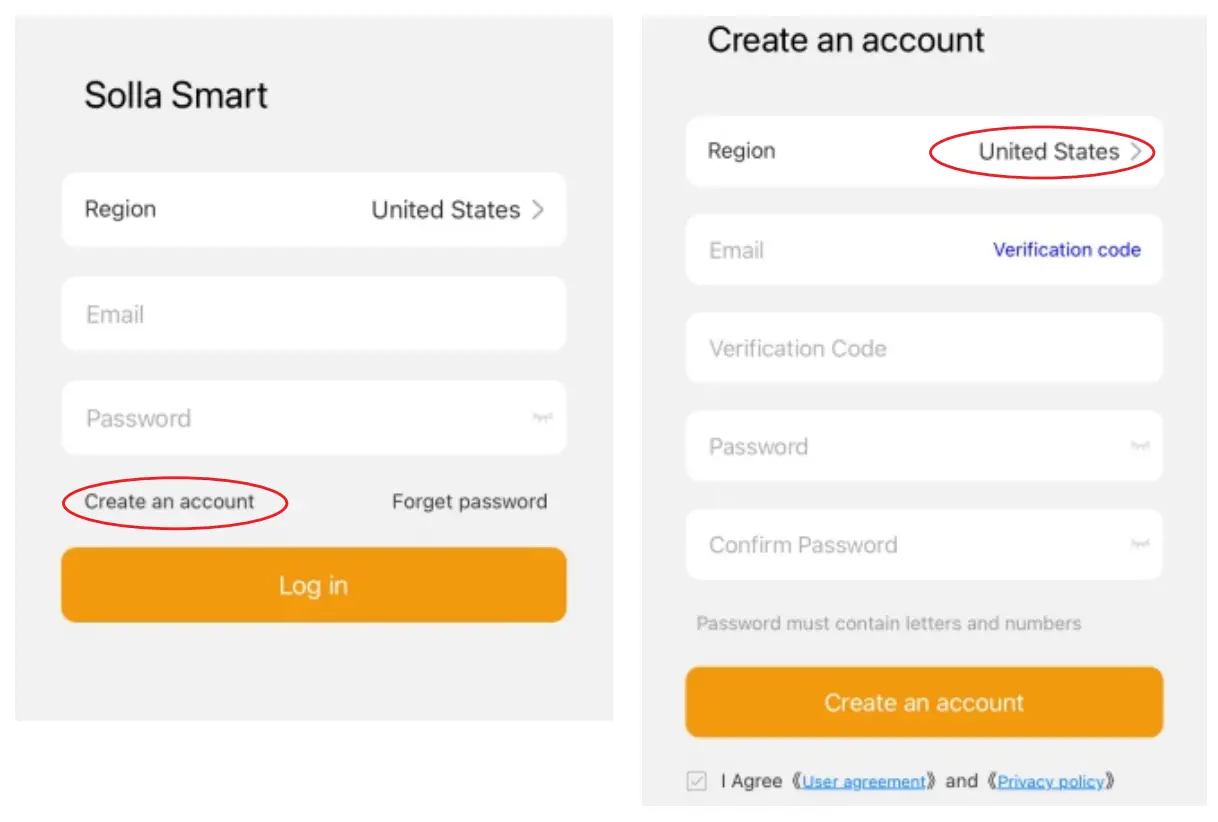Open the User agreement
Viewport: 1218px width, 822px height.
(865, 781)
